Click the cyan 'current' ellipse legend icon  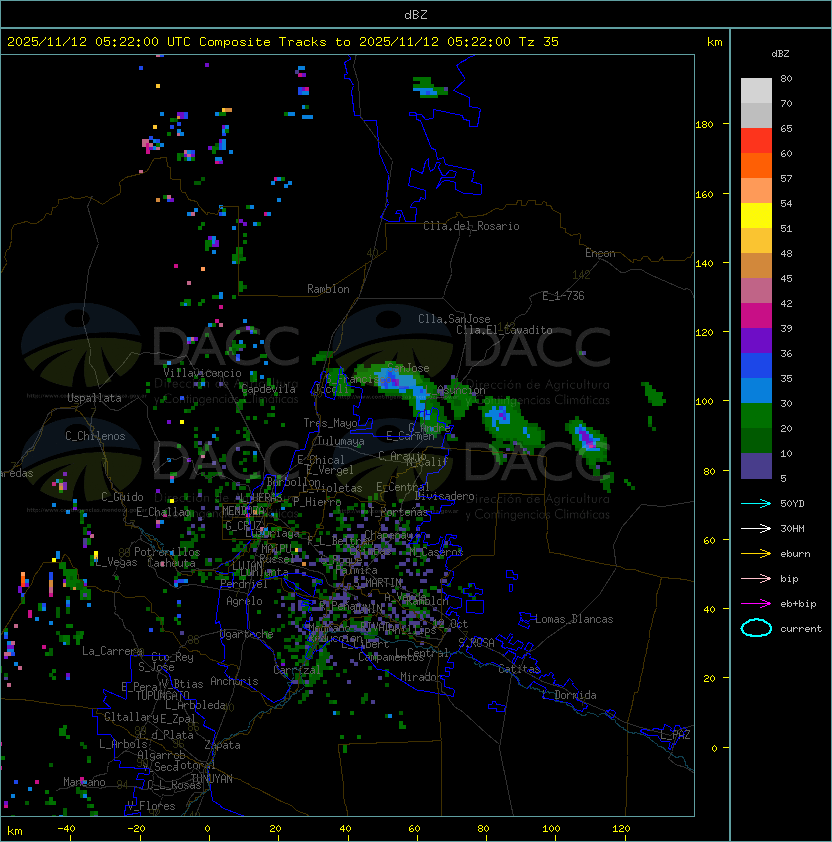(756, 628)
